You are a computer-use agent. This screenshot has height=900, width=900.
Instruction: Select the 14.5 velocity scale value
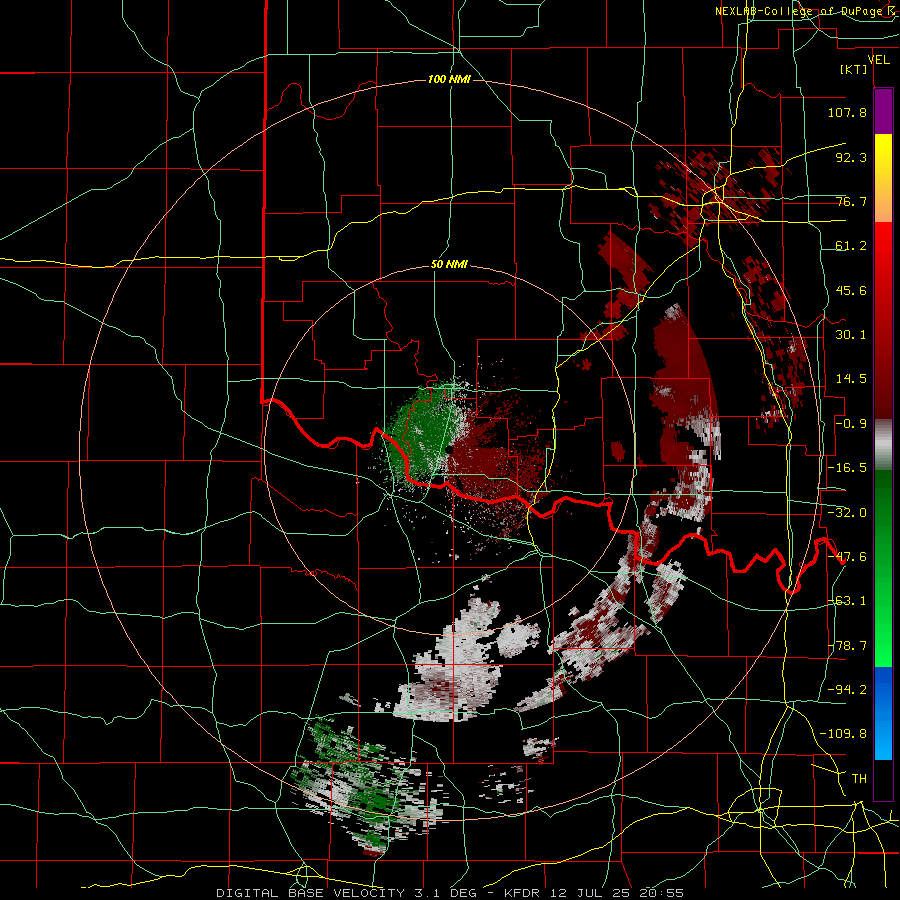(x=851, y=379)
